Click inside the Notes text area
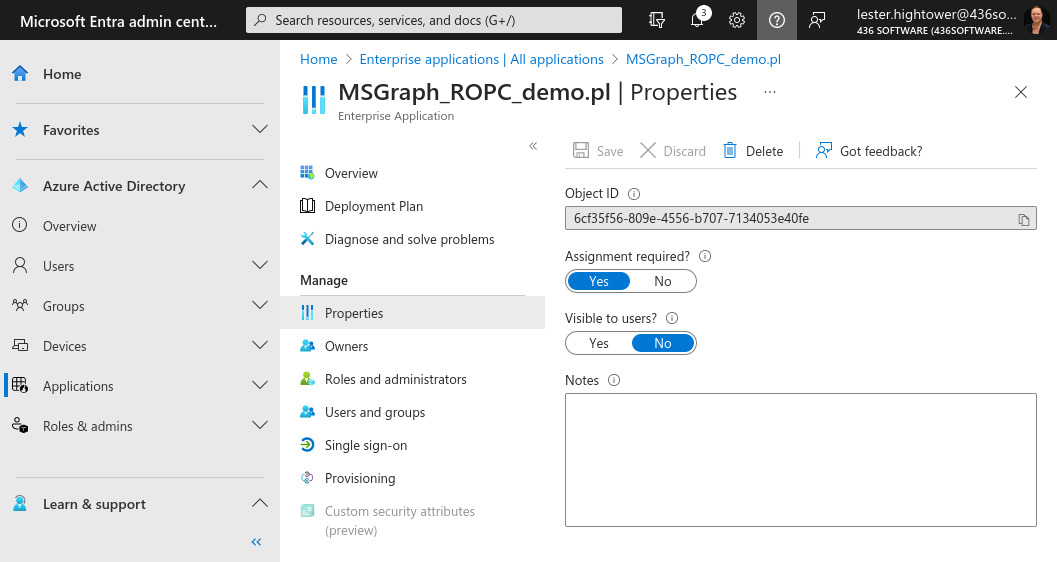Viewport: 1057px width, 562px height. pyautogui.click(x=801, y=460)
